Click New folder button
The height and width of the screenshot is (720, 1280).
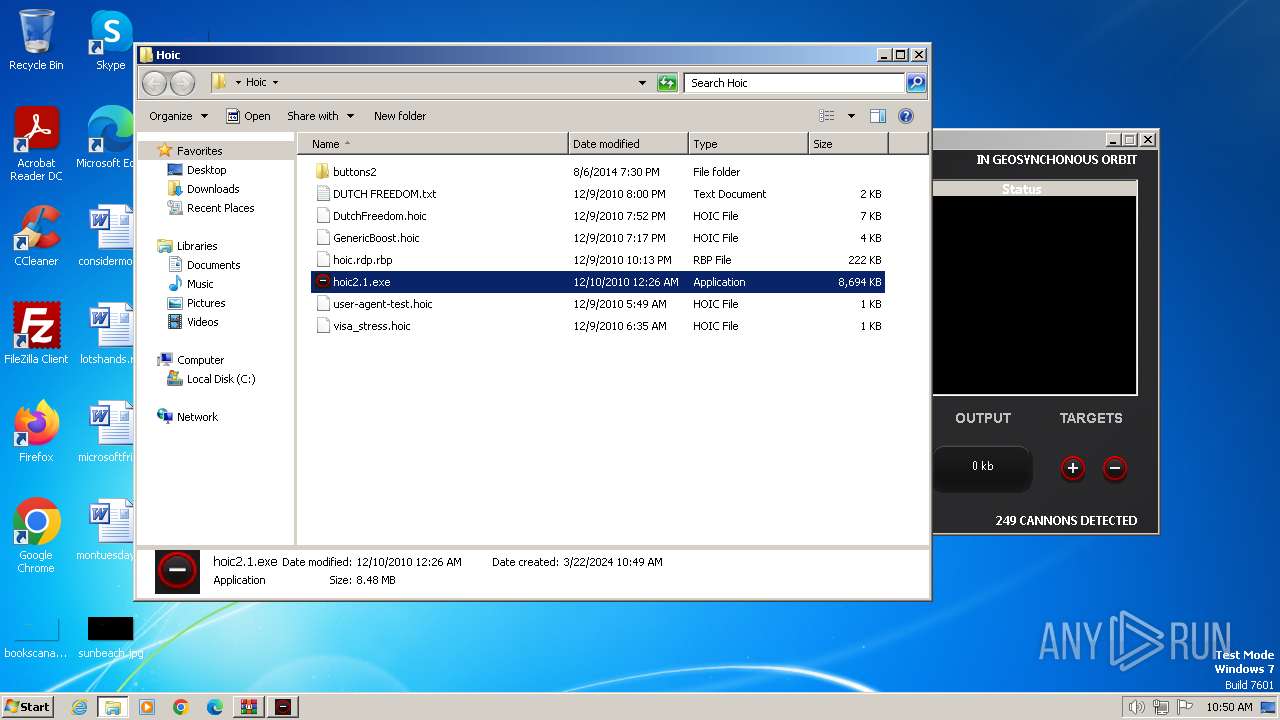(x=400, y=116)
